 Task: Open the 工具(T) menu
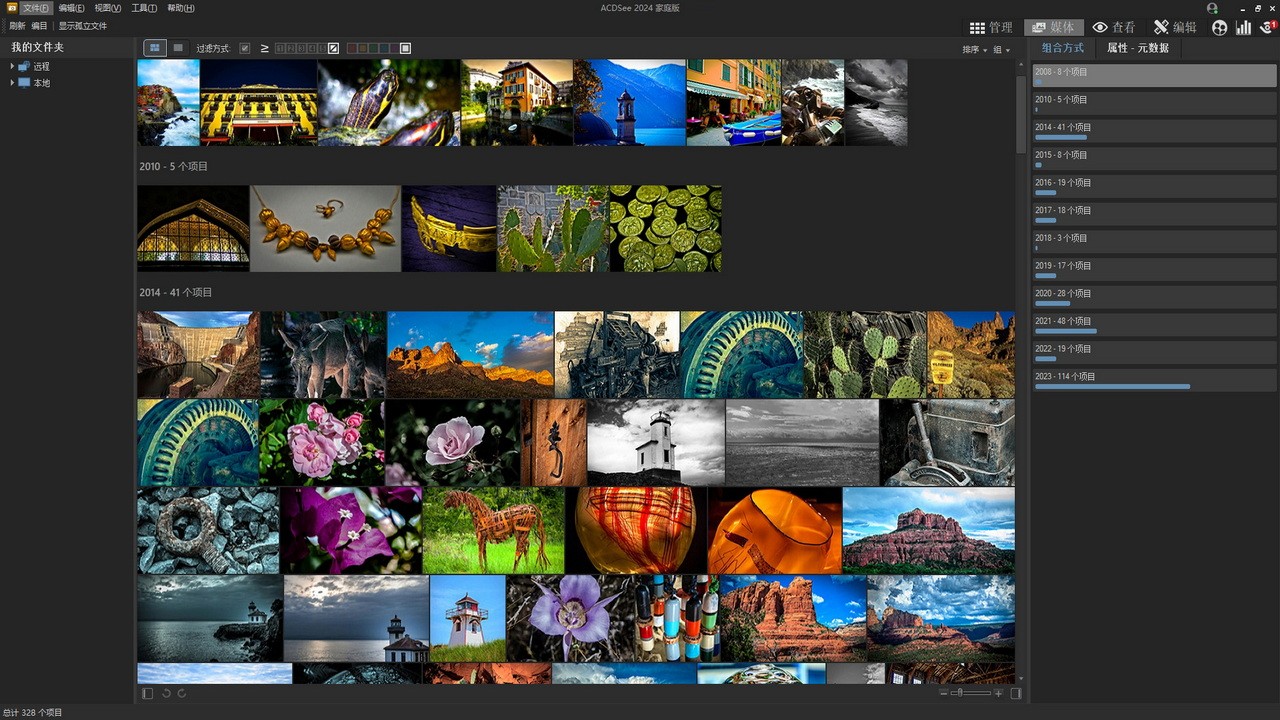pos(144,8)
